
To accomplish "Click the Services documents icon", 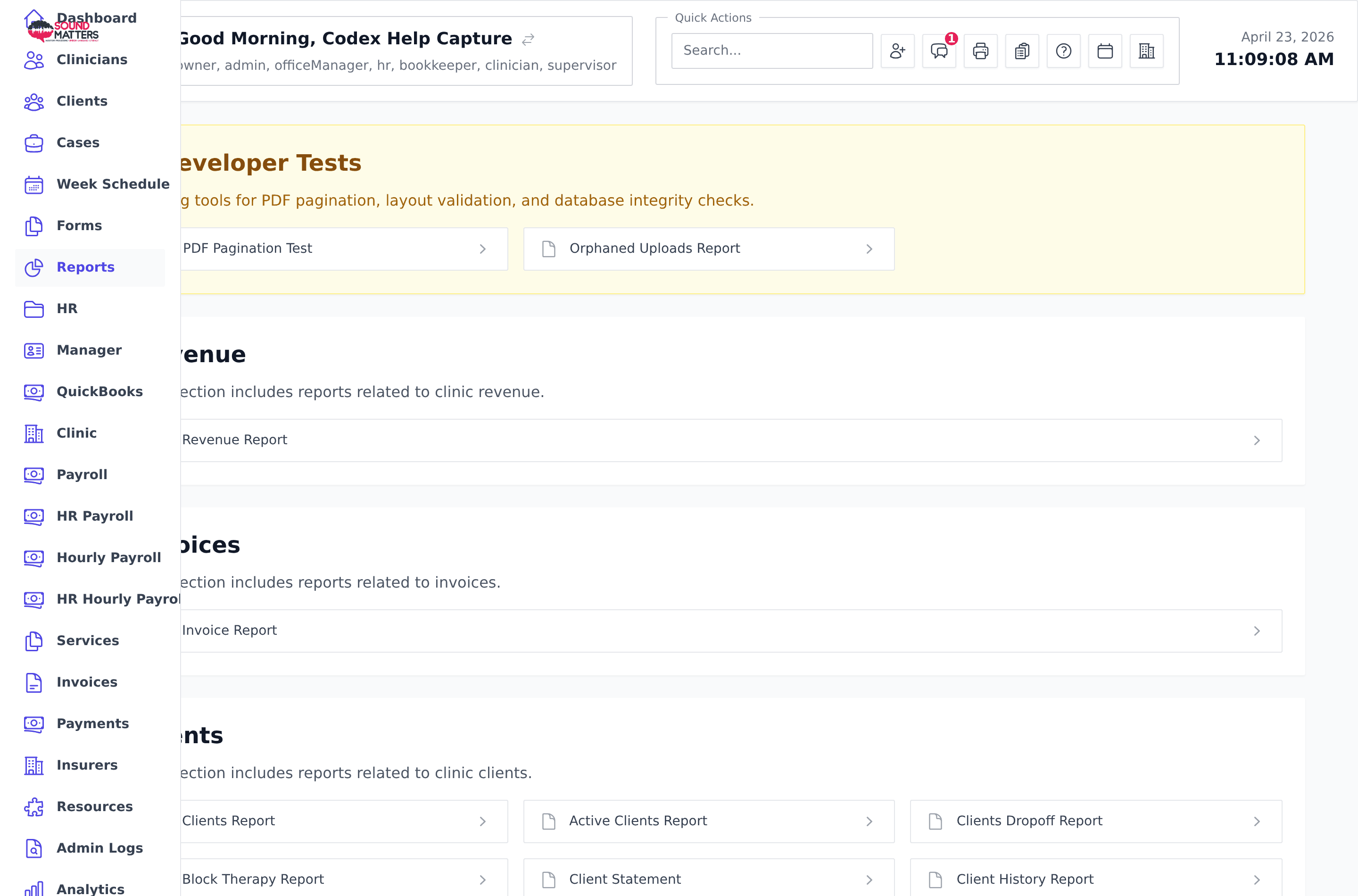I will (x=33, y=641).
